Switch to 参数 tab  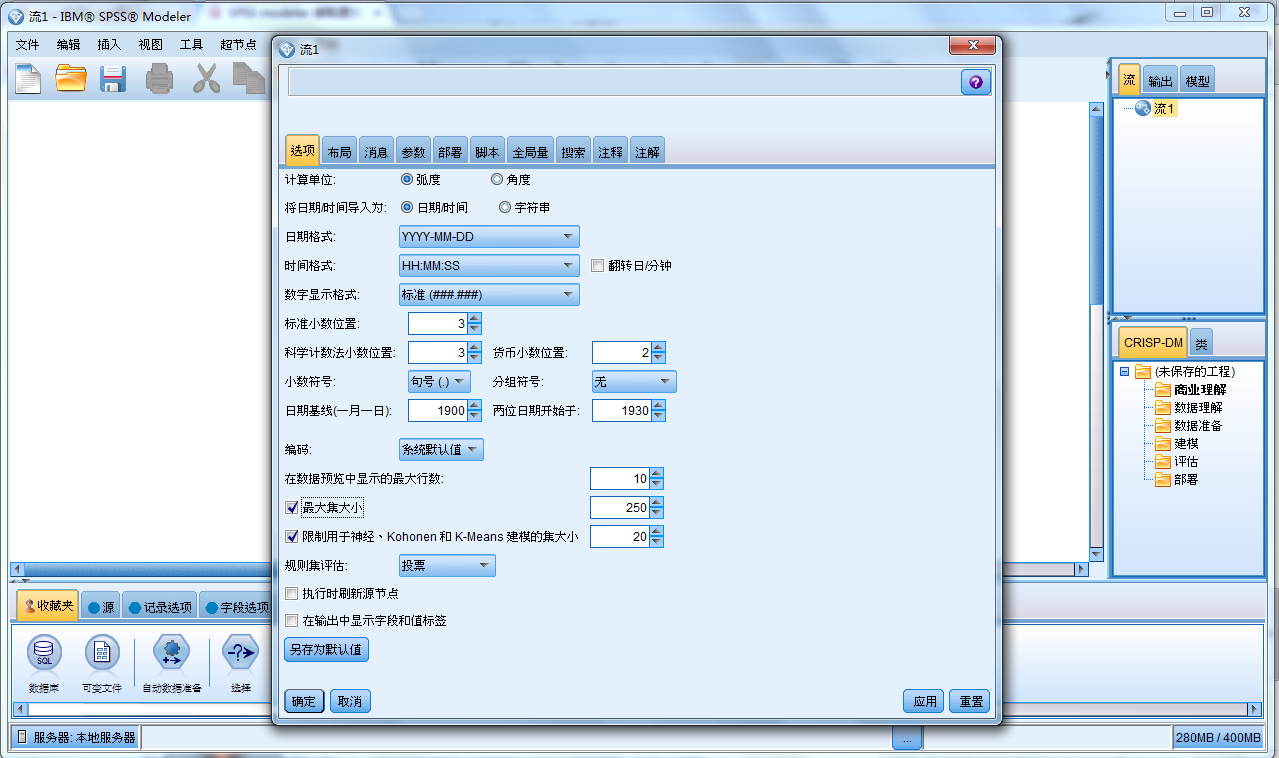[x=413, y=152]
